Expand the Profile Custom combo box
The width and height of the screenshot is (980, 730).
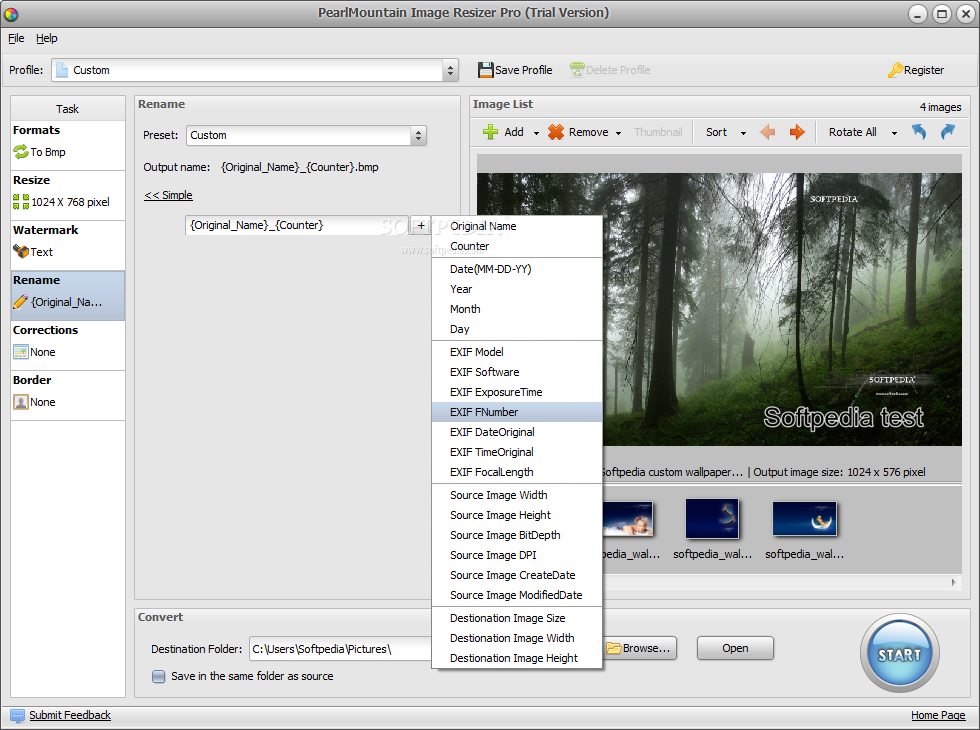(449, 70)
